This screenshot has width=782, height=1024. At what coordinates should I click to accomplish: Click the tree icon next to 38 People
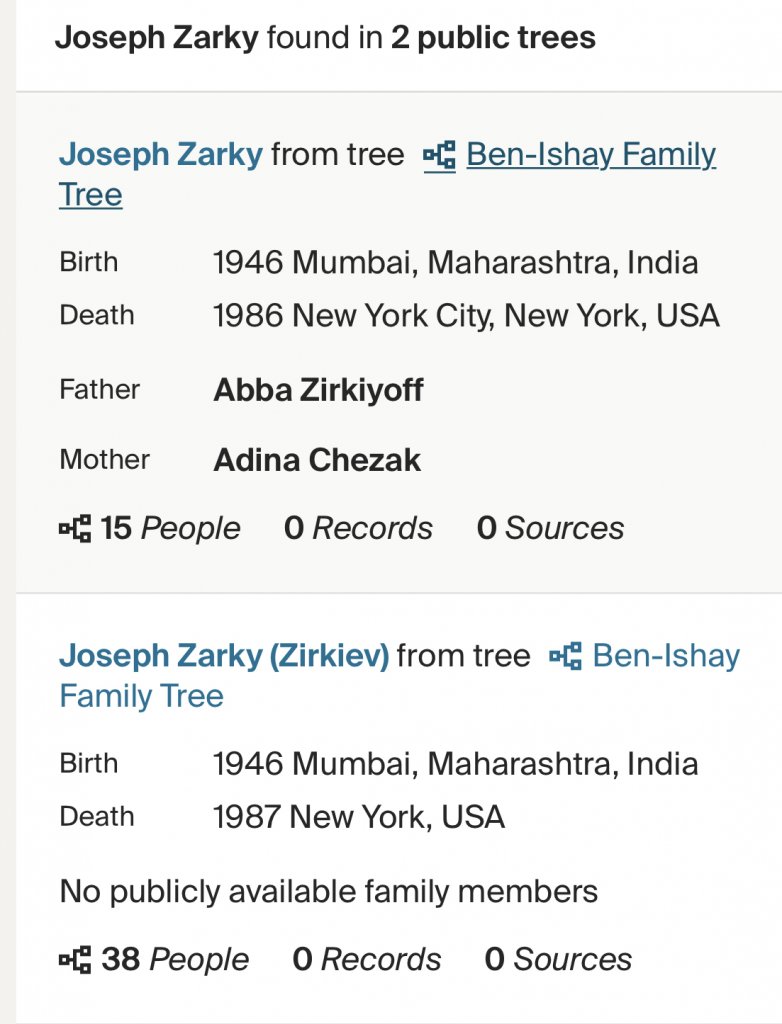[75, 959]
